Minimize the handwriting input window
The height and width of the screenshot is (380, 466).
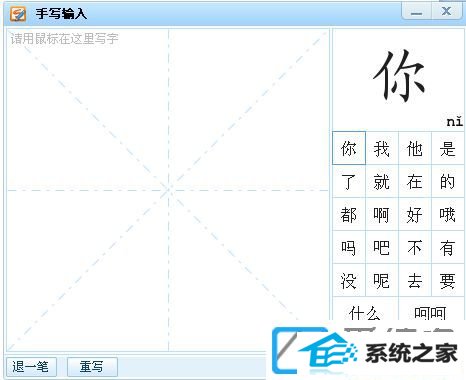point(417,12)
